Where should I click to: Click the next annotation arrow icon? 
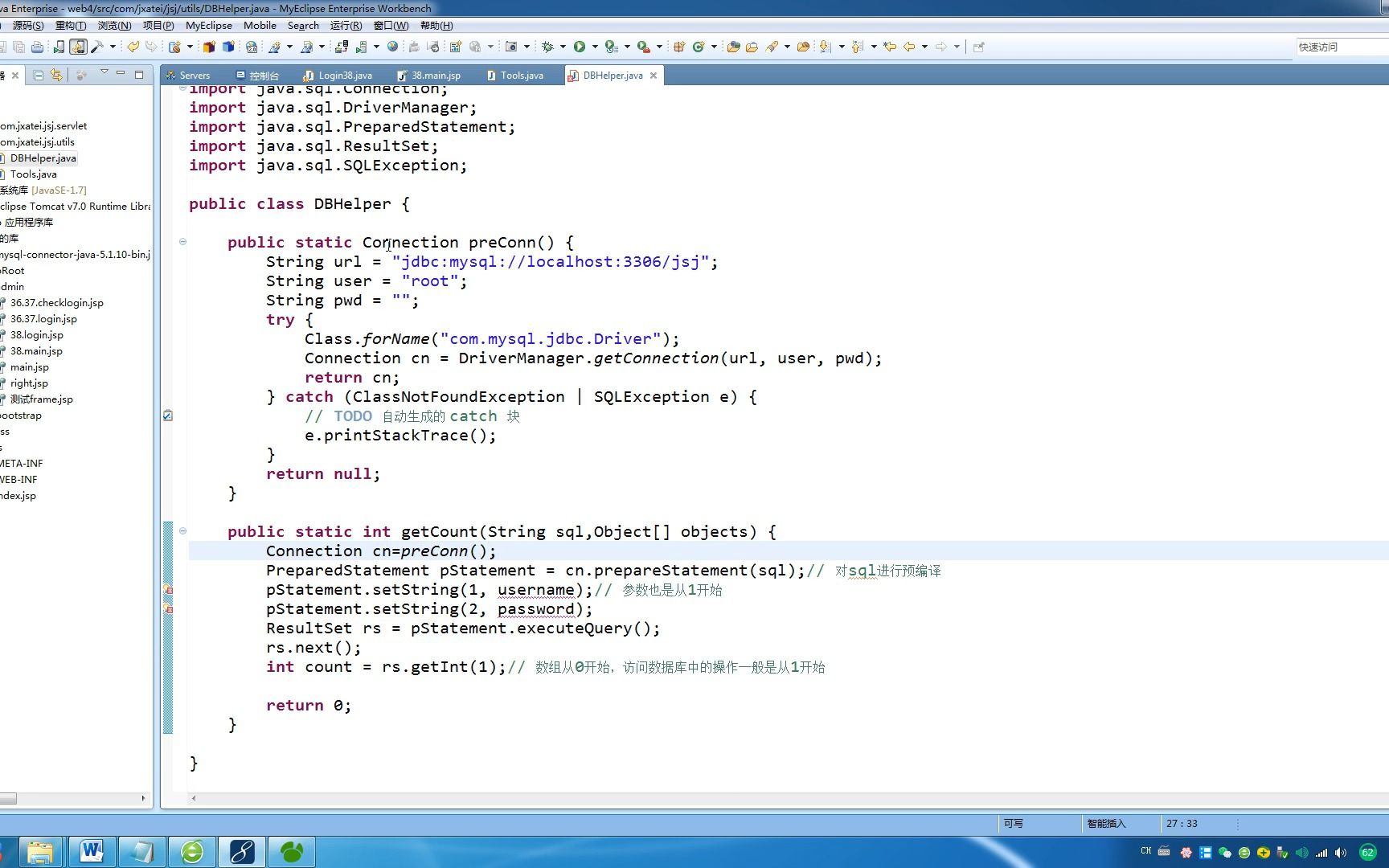(x=826, y=47)
